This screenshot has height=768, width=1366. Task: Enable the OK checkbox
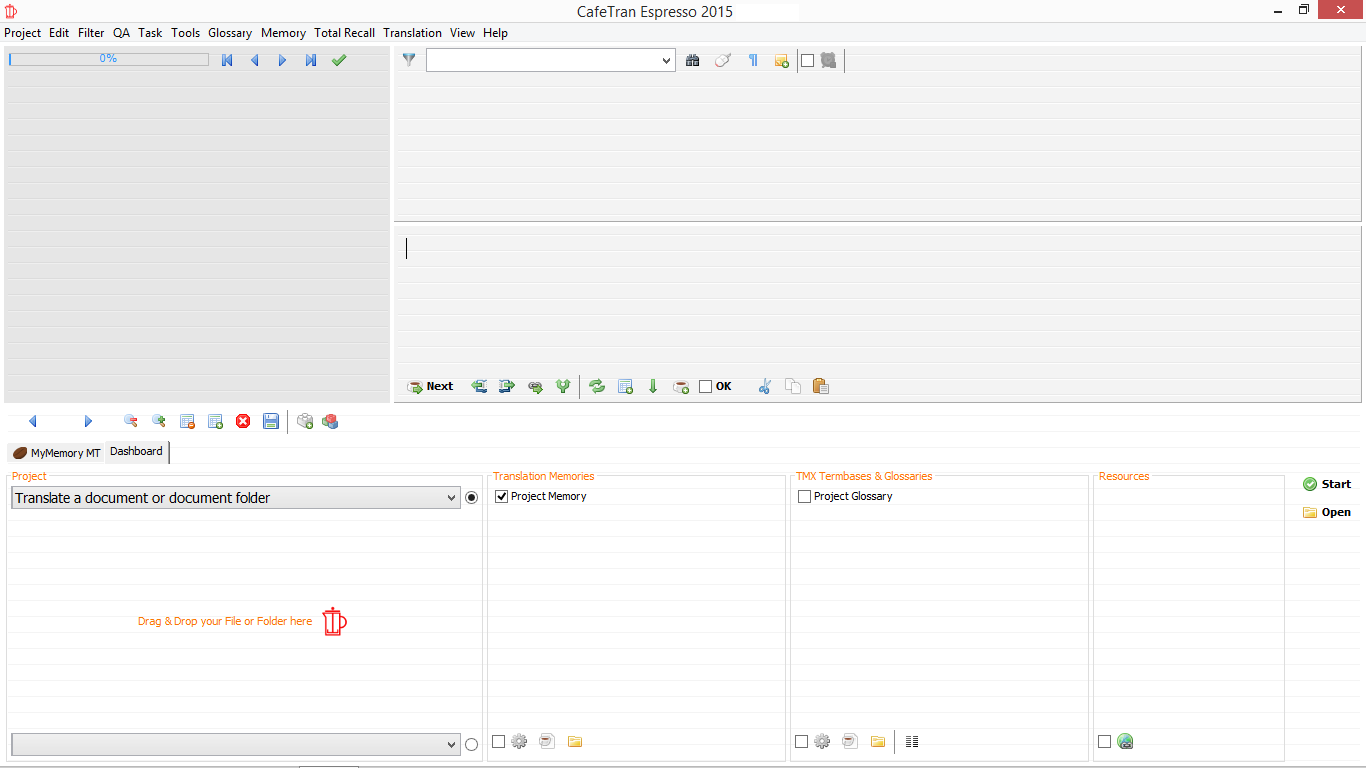click(x=706, y=387)
